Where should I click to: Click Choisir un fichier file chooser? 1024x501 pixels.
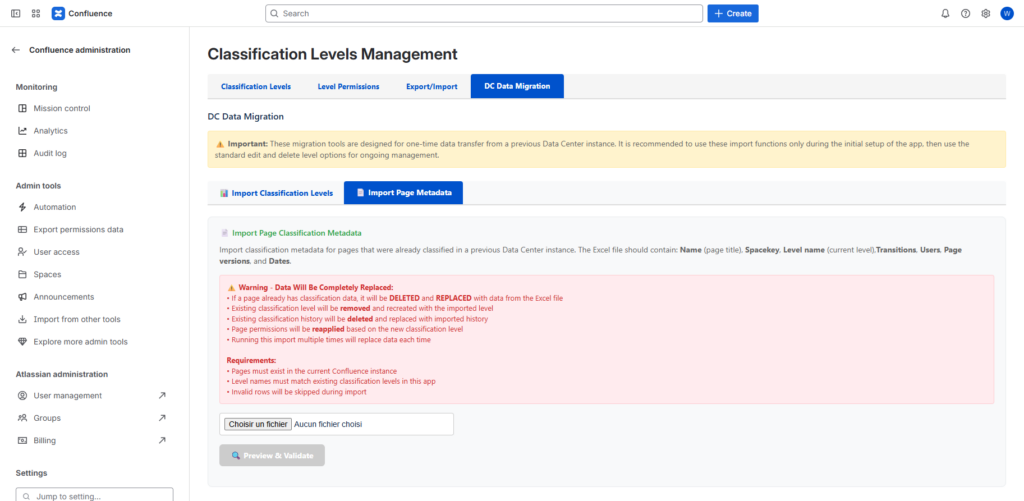(258, 424)
